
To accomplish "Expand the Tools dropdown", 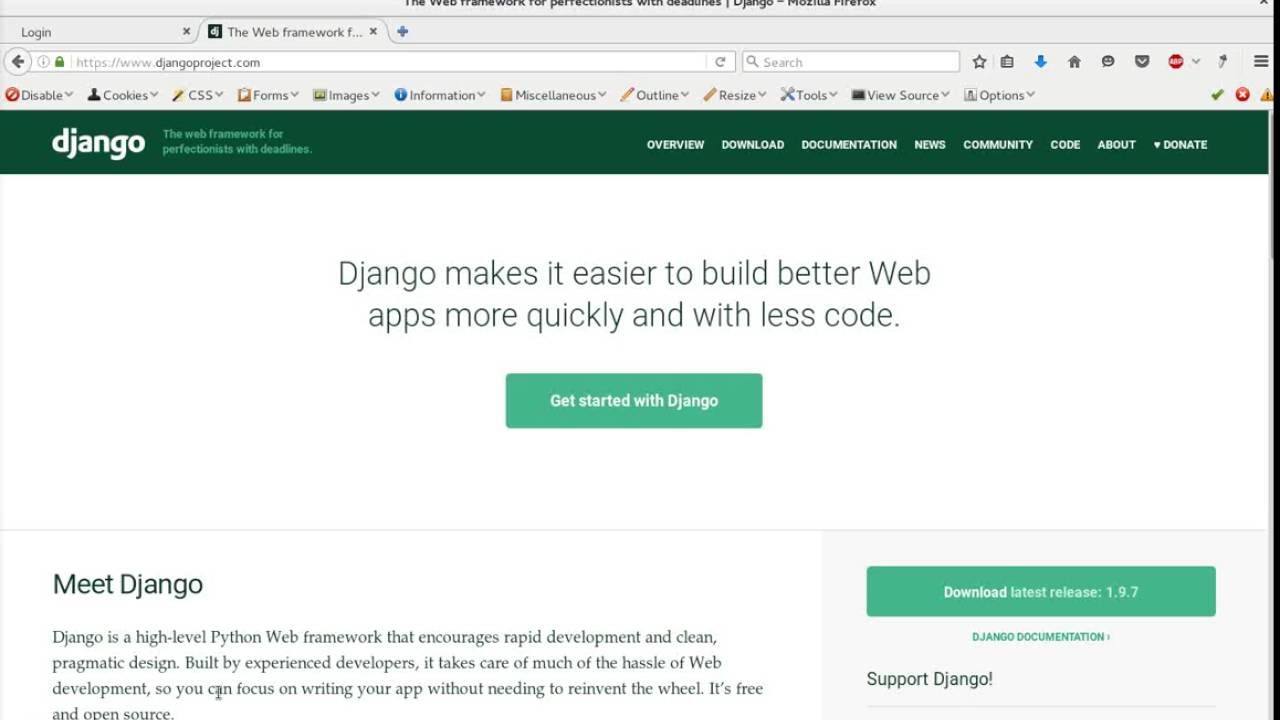I will 809,95.
